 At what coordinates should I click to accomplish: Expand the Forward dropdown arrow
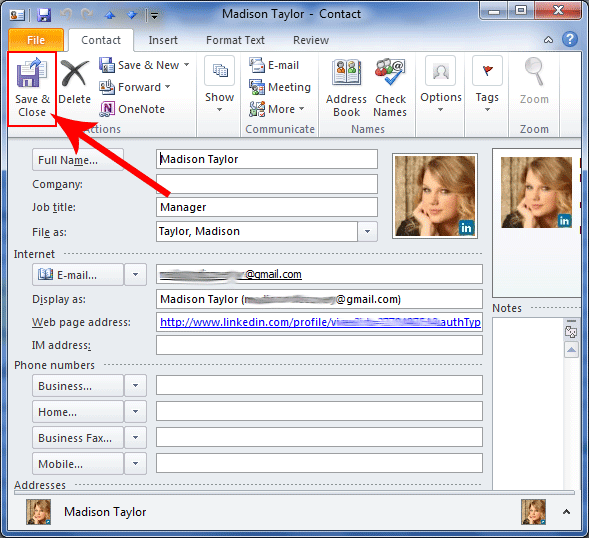[168, 87]
